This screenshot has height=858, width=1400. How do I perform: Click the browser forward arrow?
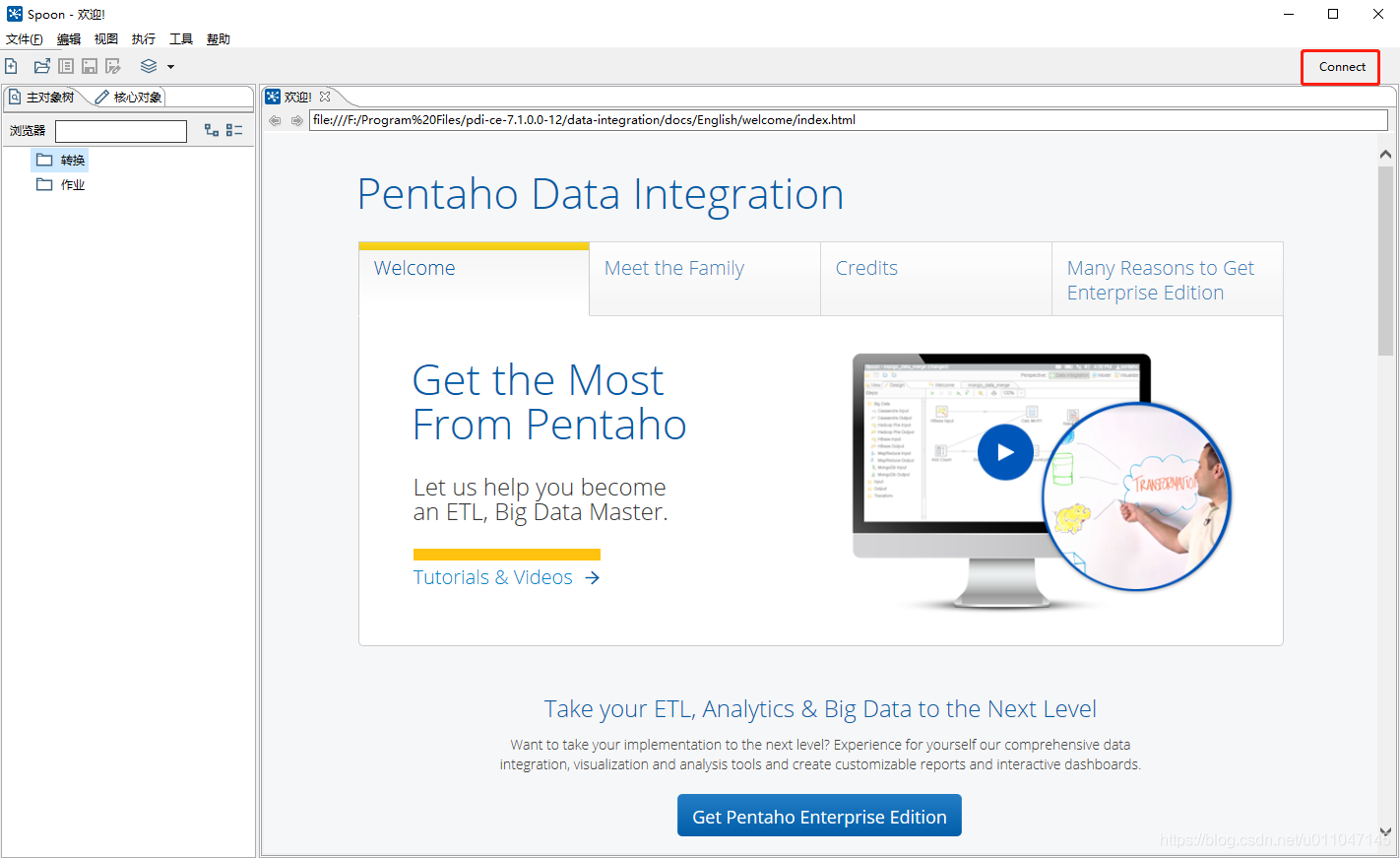point(296,120)
